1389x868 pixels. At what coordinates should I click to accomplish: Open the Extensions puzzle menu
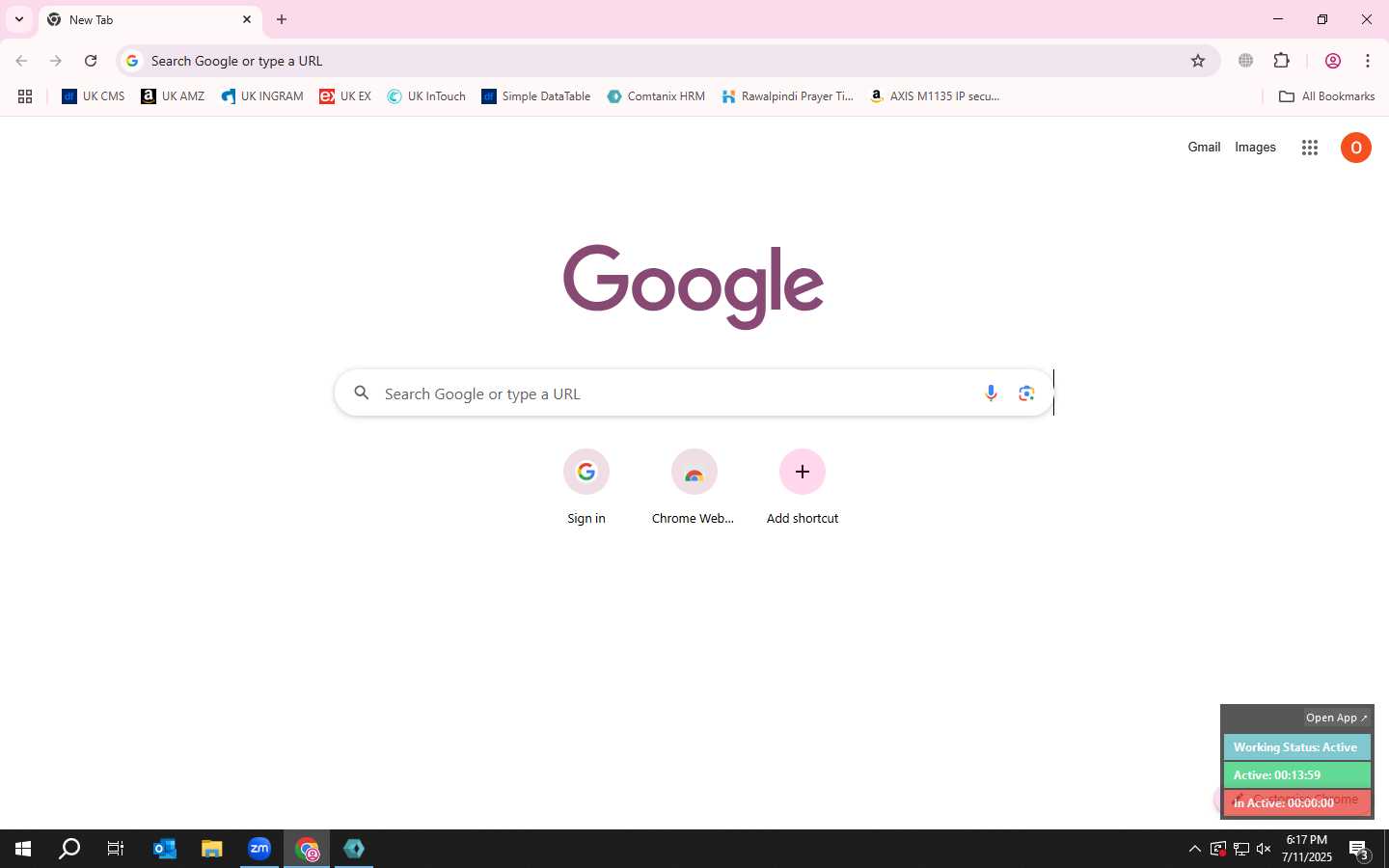click(1282, 61)
